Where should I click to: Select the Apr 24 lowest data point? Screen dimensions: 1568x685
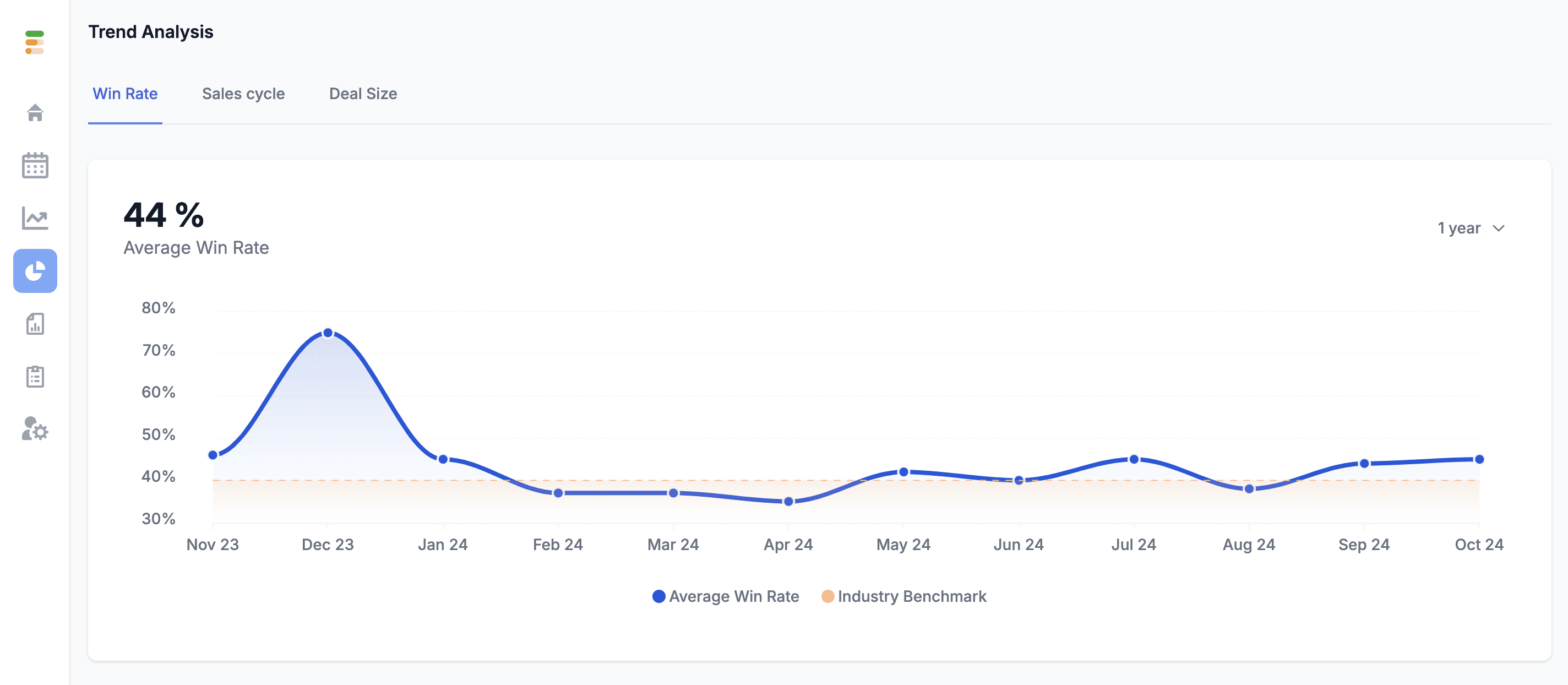click(x=788, y=502)
